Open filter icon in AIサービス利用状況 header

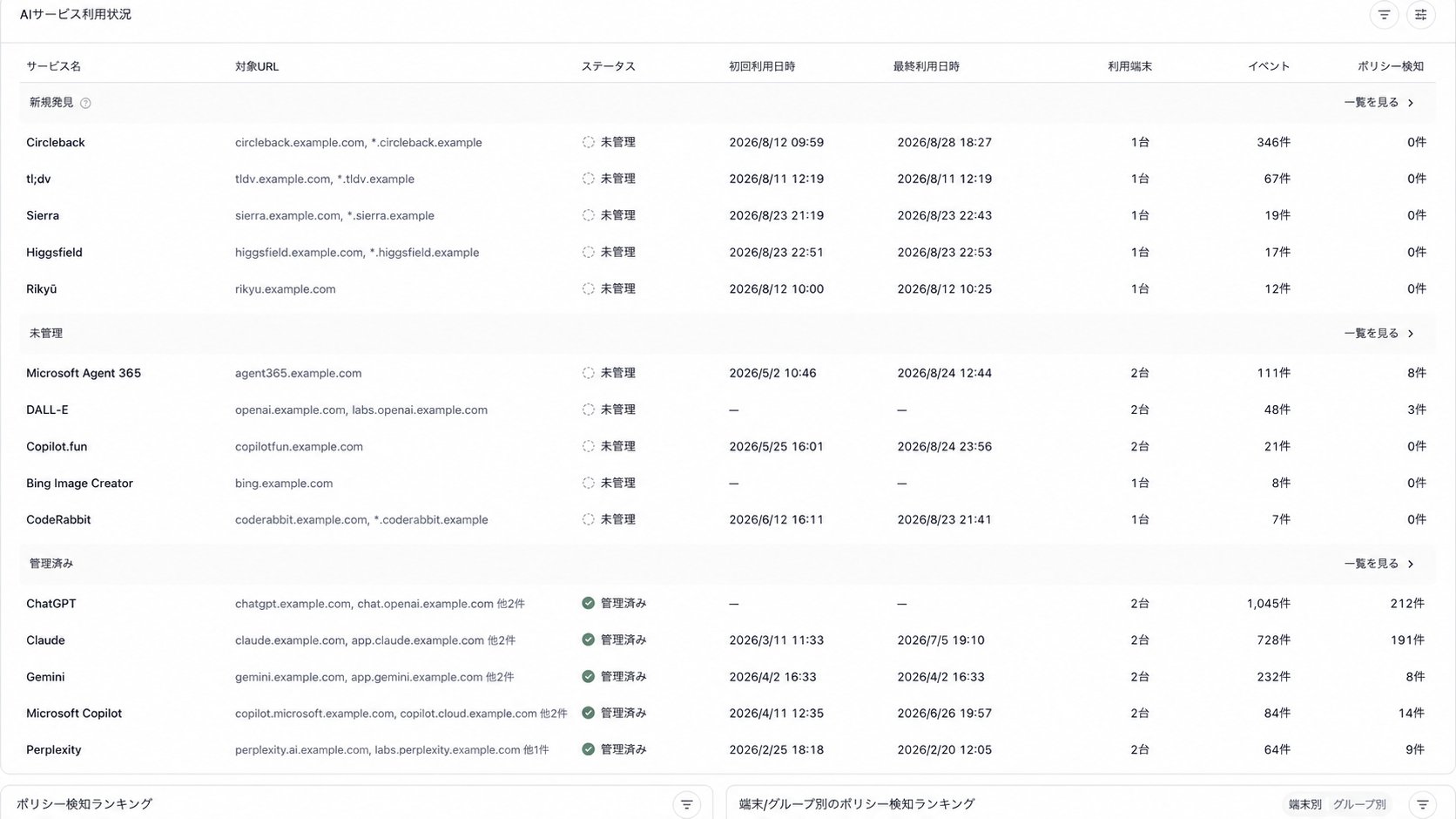[1384, 15]
